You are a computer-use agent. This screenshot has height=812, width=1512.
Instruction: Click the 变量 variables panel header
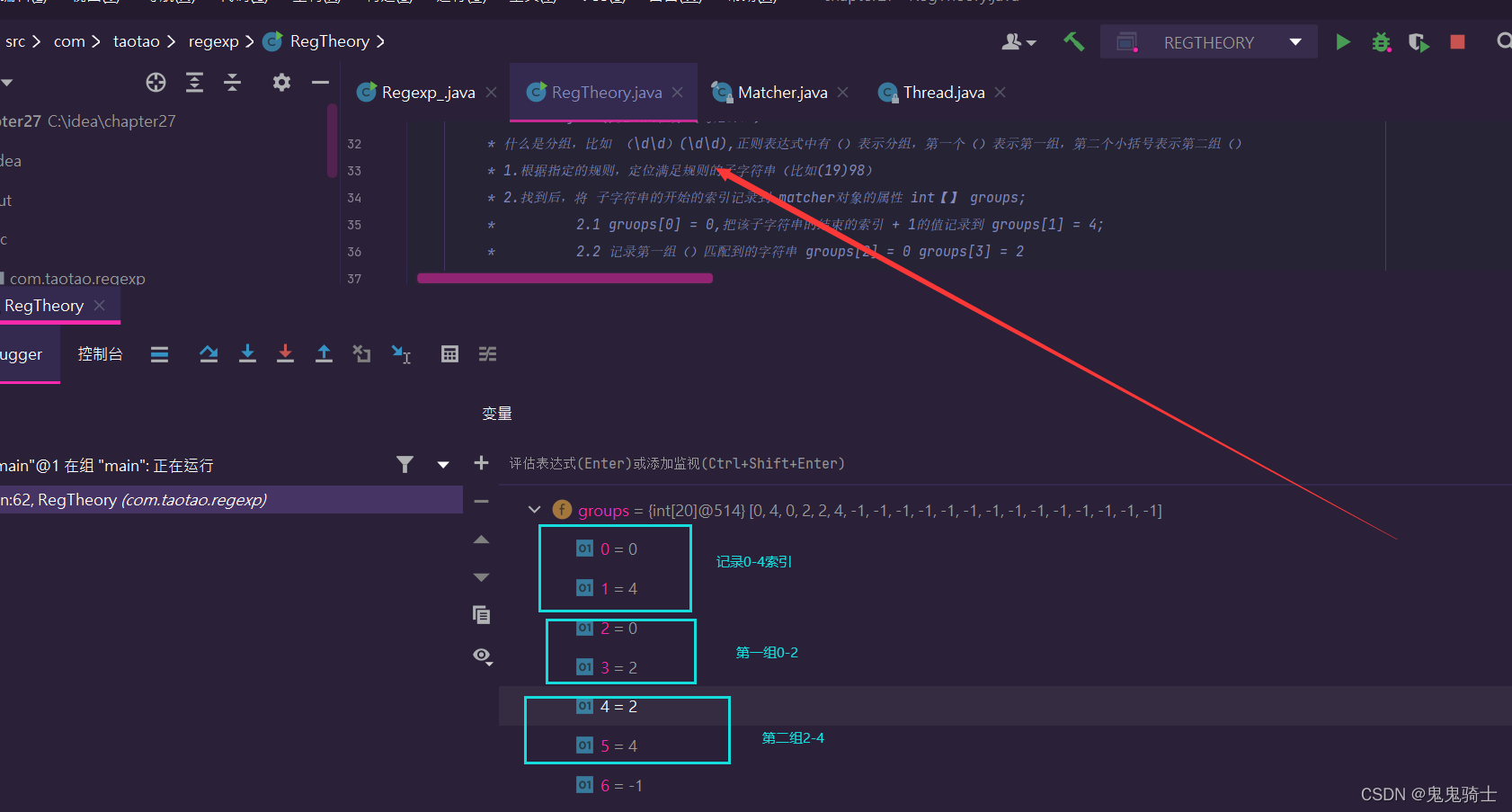[497, 414]
